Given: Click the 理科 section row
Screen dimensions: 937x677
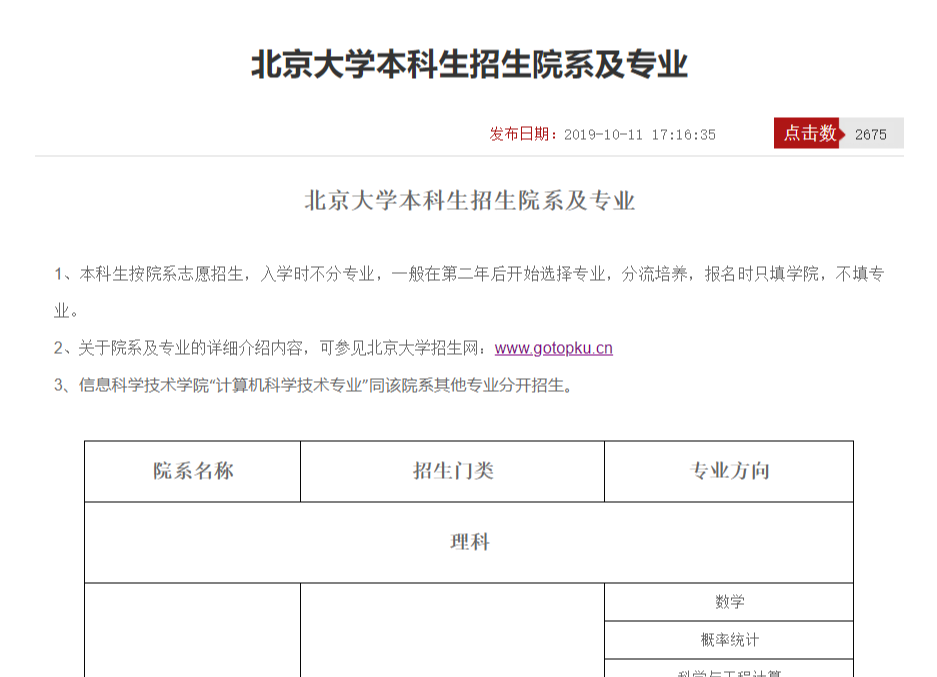Looking at the screenshot, I should pos(469,543).
